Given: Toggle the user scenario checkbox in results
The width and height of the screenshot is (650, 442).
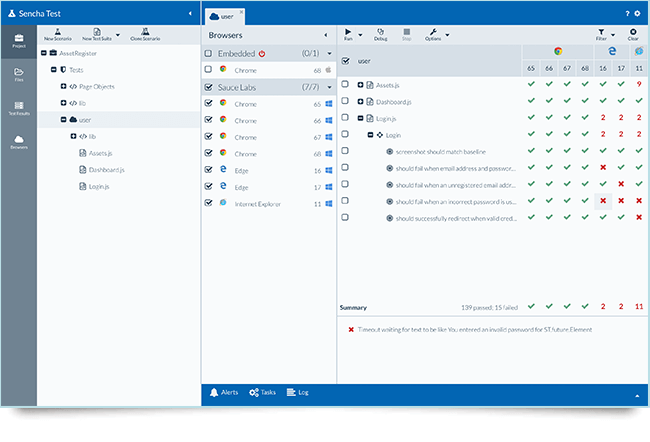Looking at the screenshot, I should [345, 61].
